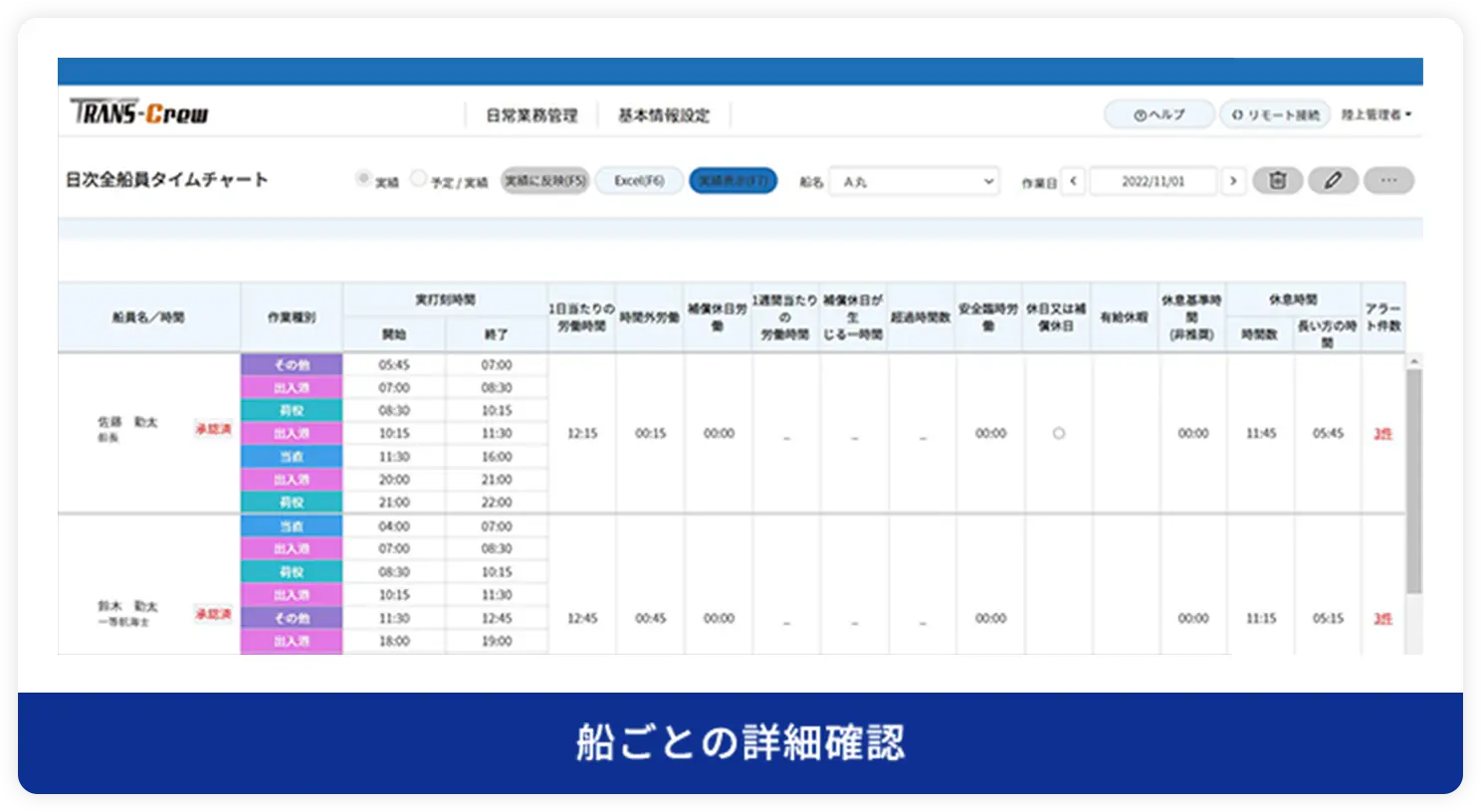Click the 3件 alert link for 佐藤
The width and height of the screenshot is (1481, 812).
pos(1382,434)
